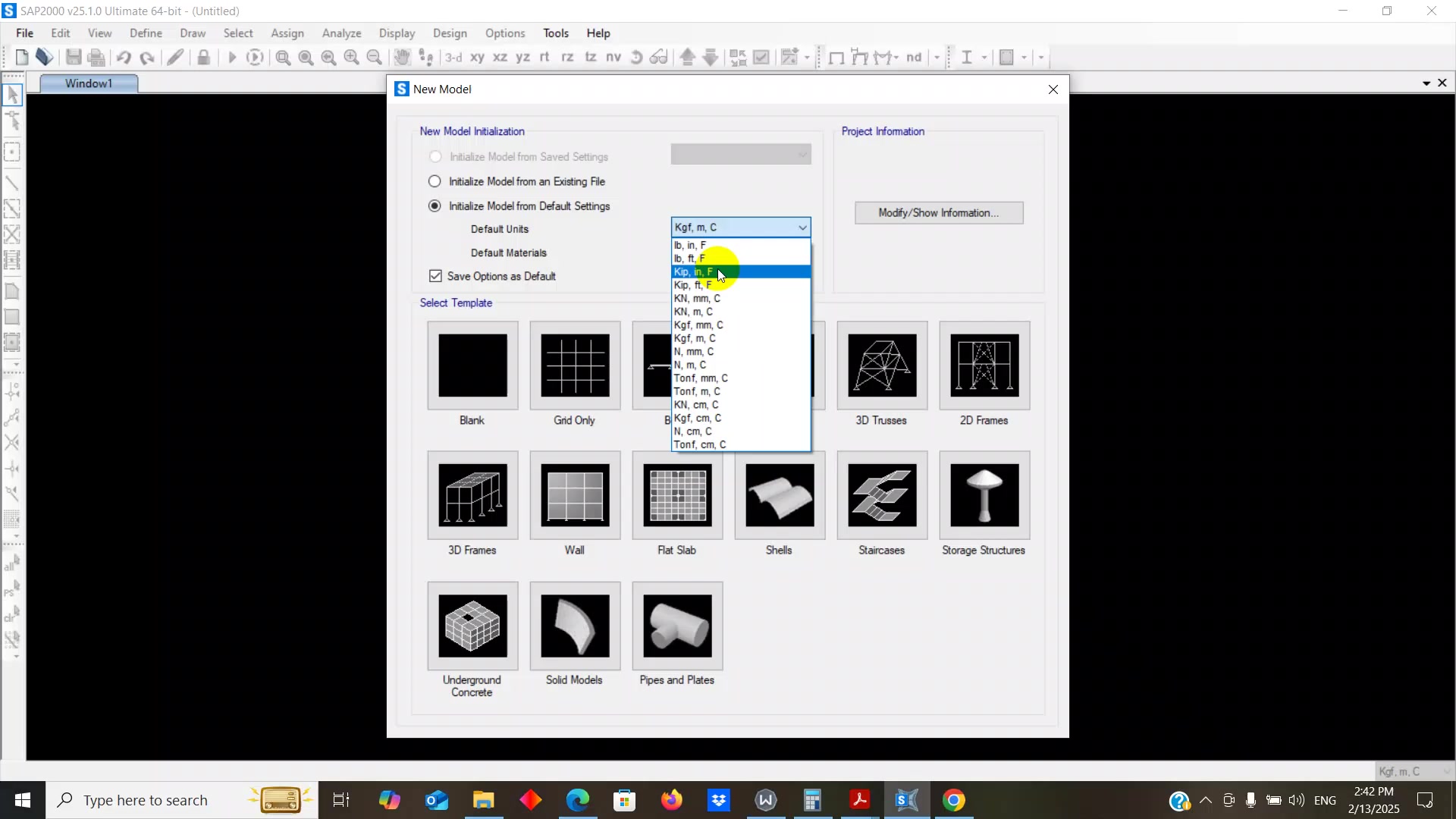Set xy plane view in toolbar
This screenshot has height=819, width=1456.
pyautogui.click(x=478, y=57)
